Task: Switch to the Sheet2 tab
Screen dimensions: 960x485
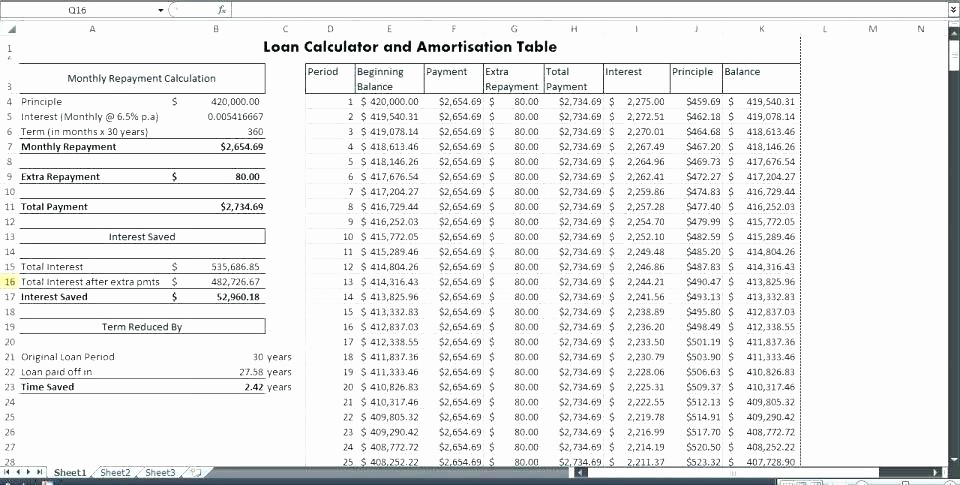Action: pyautogui.click(x=115, y=472)
